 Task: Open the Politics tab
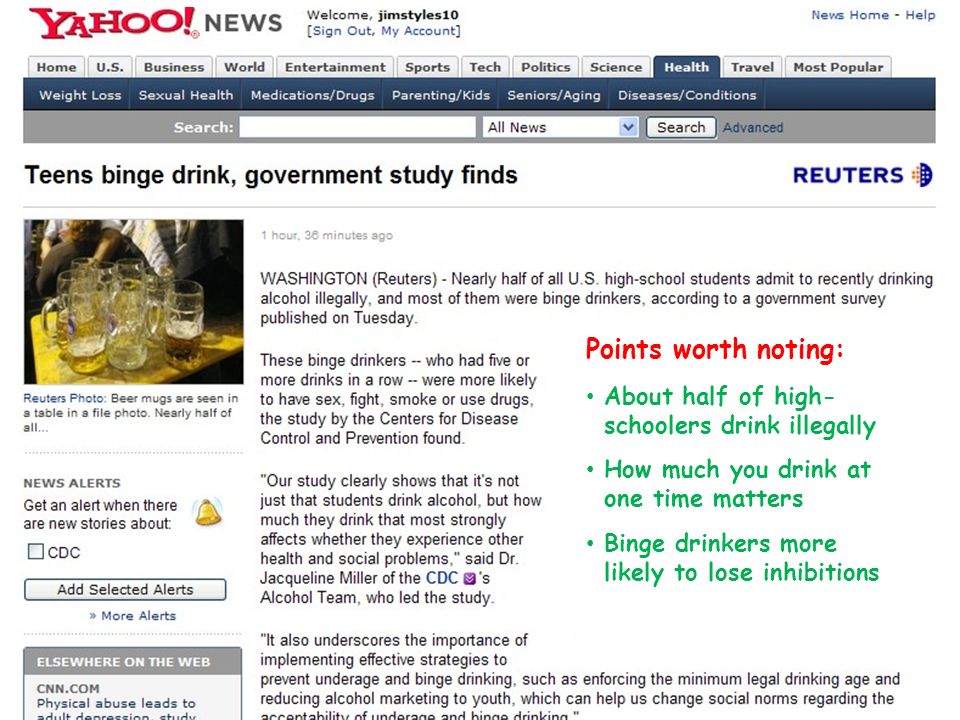tap(546, 67)
